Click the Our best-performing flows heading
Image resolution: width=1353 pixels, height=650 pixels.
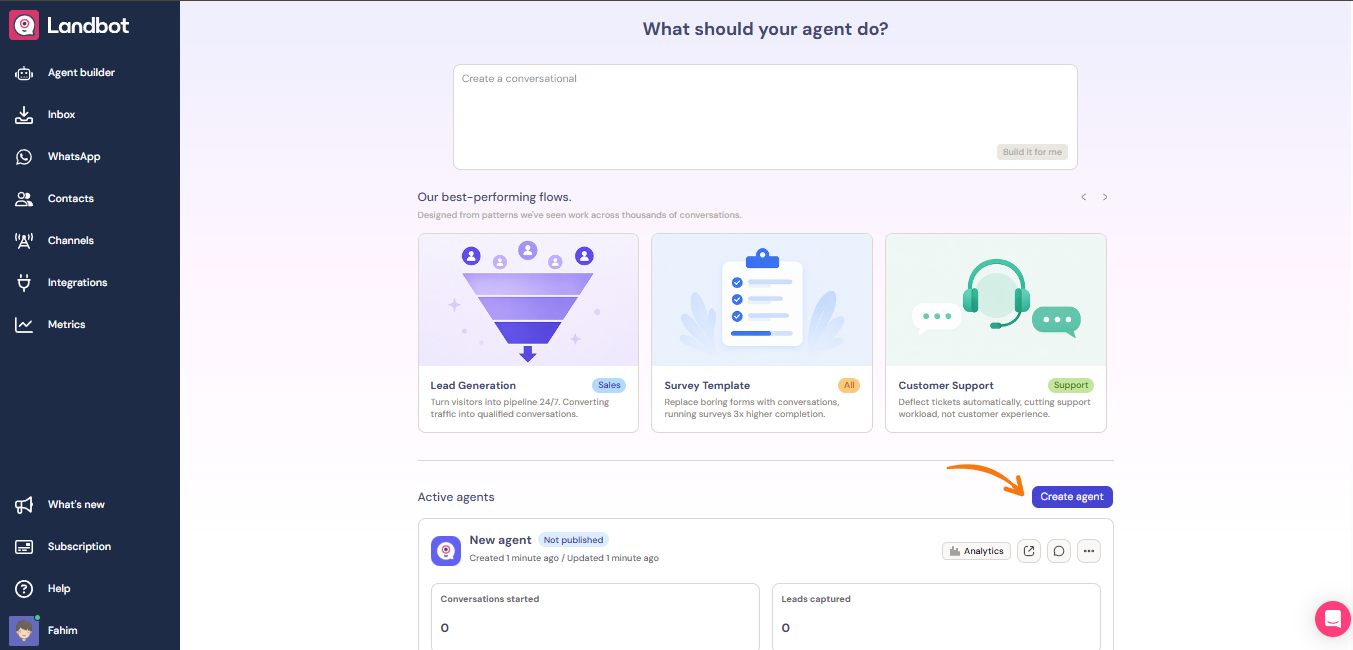(494, 197)
